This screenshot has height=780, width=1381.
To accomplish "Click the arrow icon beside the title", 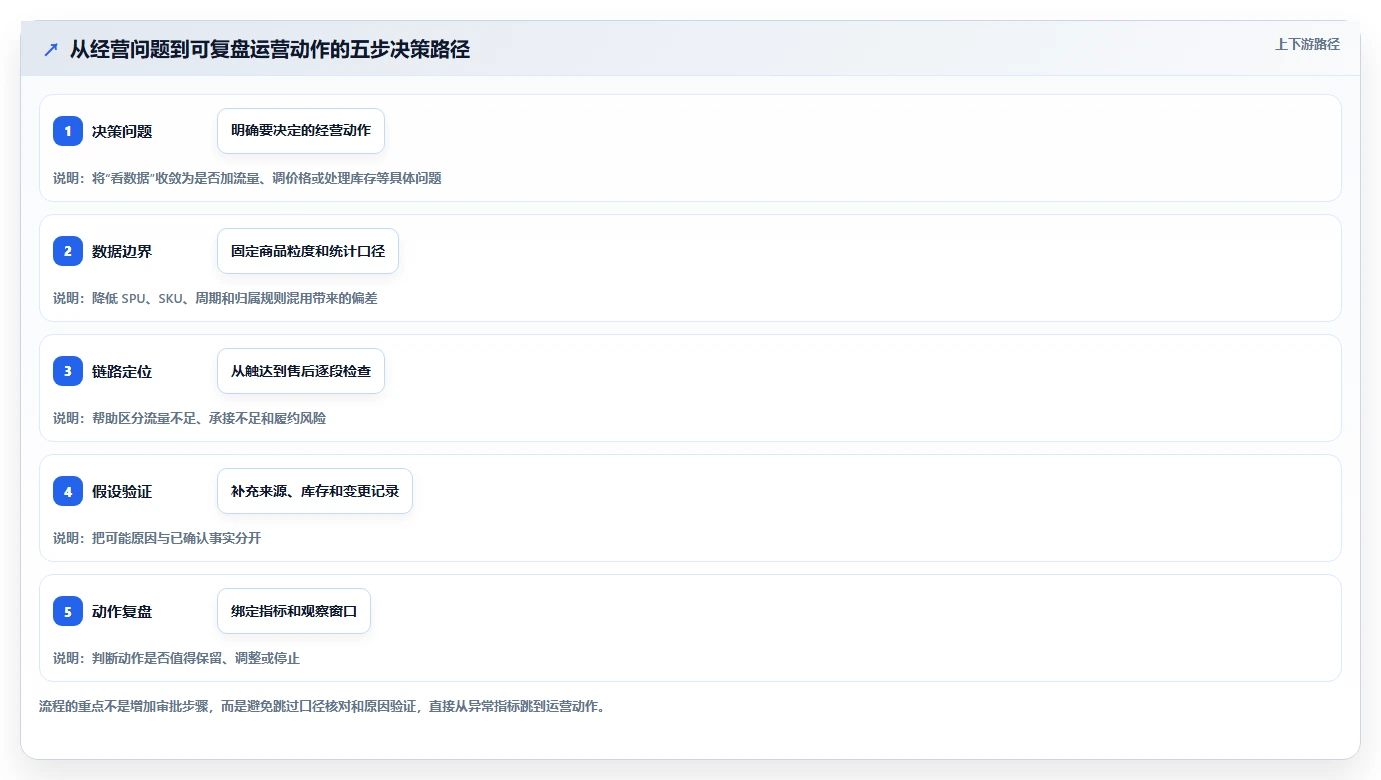I will [50, 50].
